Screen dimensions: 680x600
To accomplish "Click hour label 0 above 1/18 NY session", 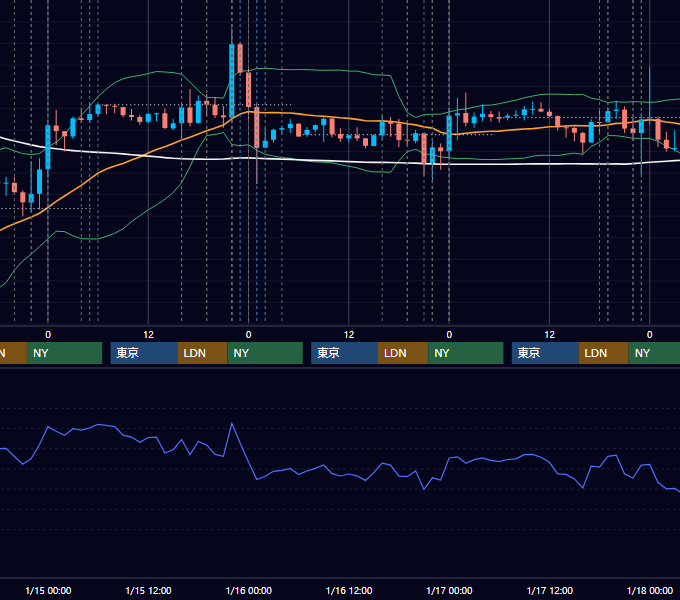I will pos(650,335).
